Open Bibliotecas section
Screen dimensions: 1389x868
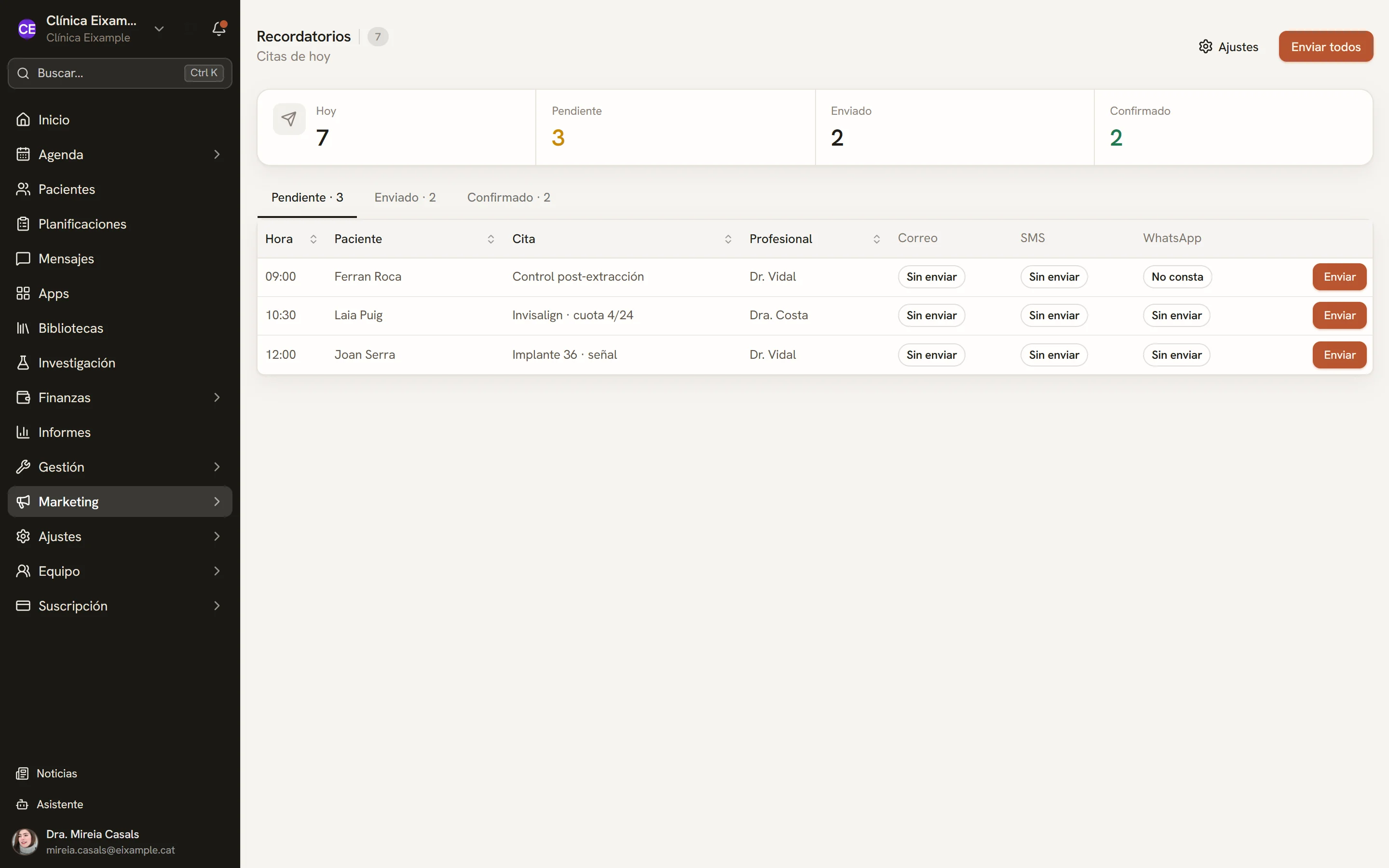point(120,328)
